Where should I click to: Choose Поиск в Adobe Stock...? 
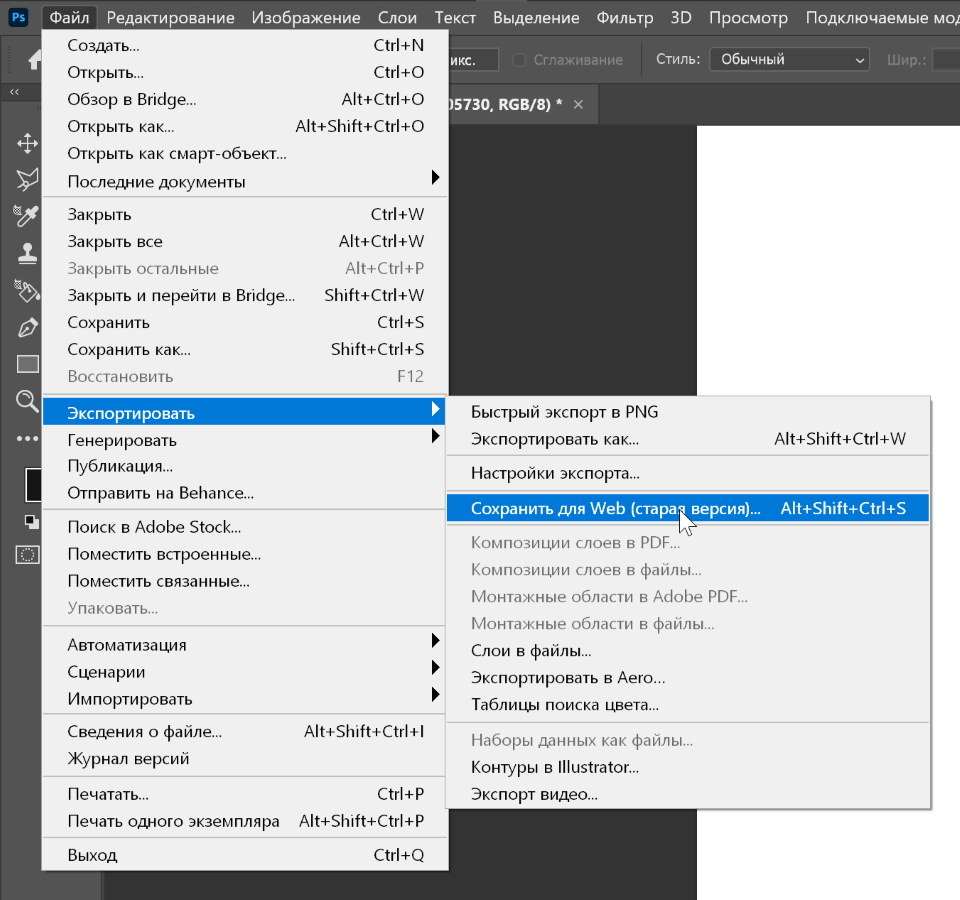(245, 527)
